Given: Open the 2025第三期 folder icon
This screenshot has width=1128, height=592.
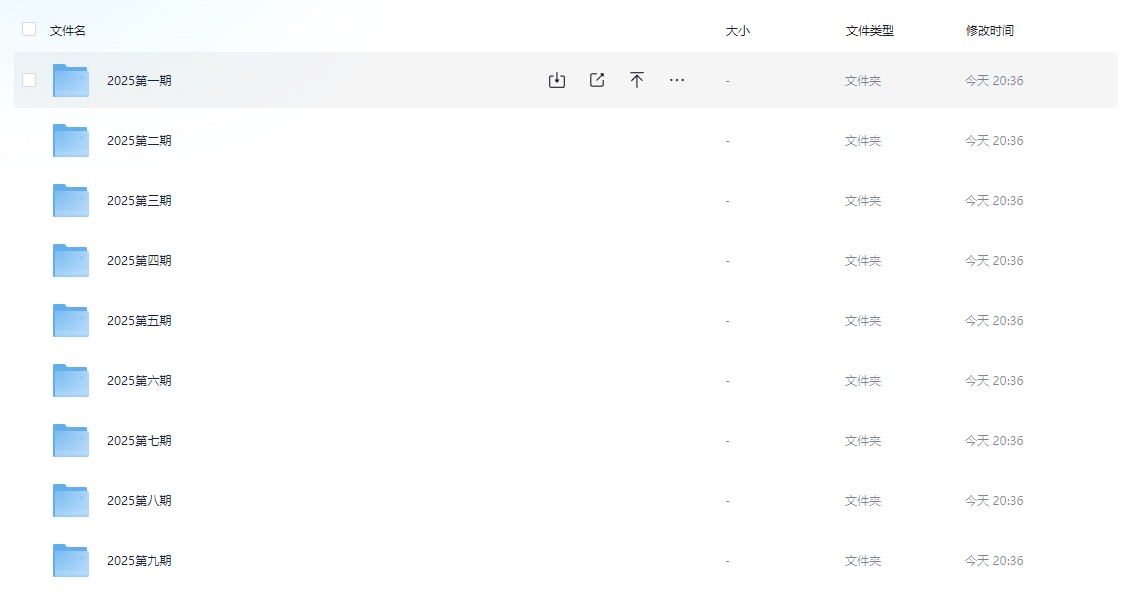Looking at the screenshot, I should click(70, 201).
